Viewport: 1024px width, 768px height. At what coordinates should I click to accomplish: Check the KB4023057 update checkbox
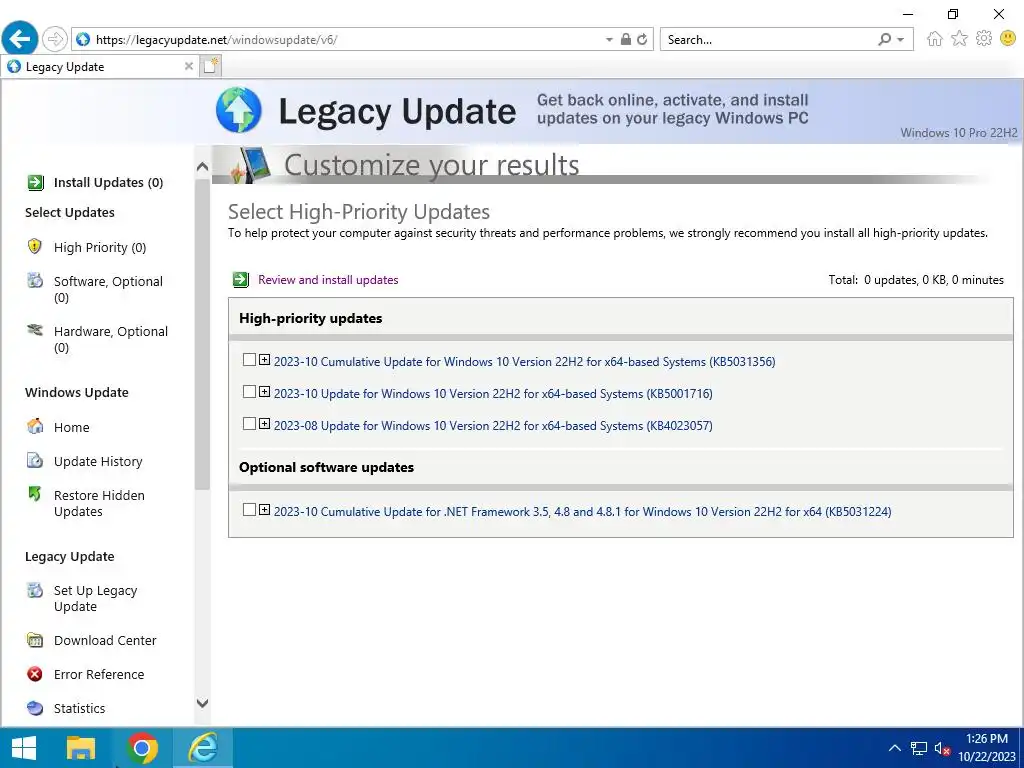pyautogui.click(x=249, y=424)
